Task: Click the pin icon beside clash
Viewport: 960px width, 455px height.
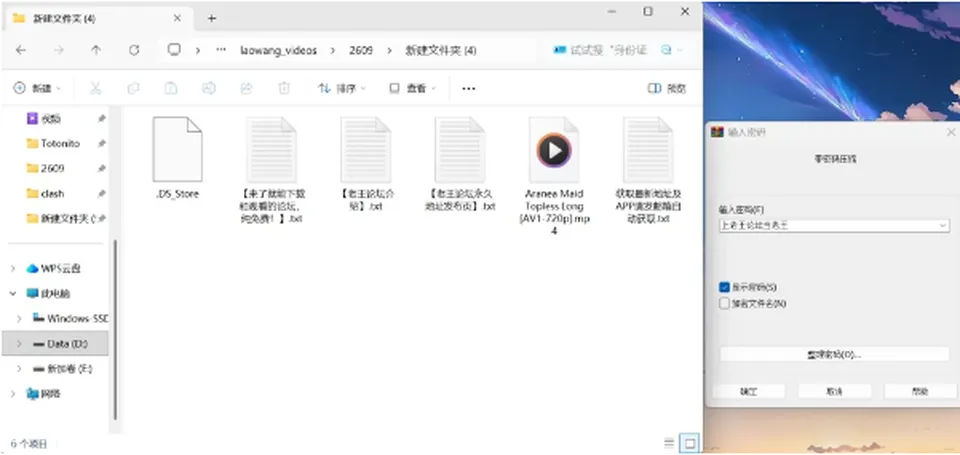Action: (x=102, y=194)
